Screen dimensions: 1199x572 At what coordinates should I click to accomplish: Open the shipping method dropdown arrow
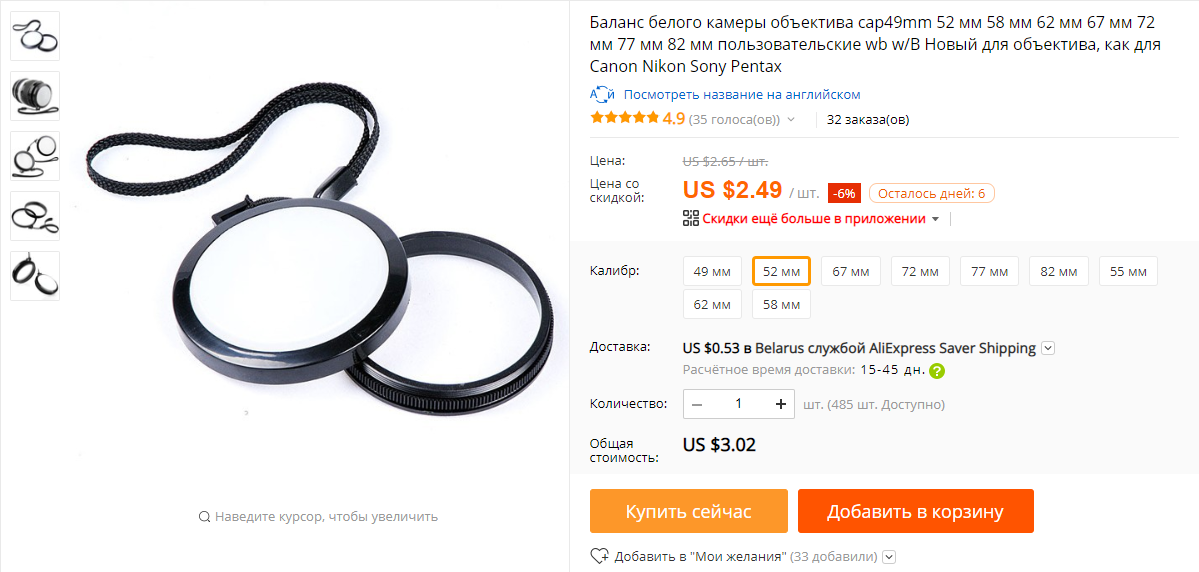(x=1048, y=348)
